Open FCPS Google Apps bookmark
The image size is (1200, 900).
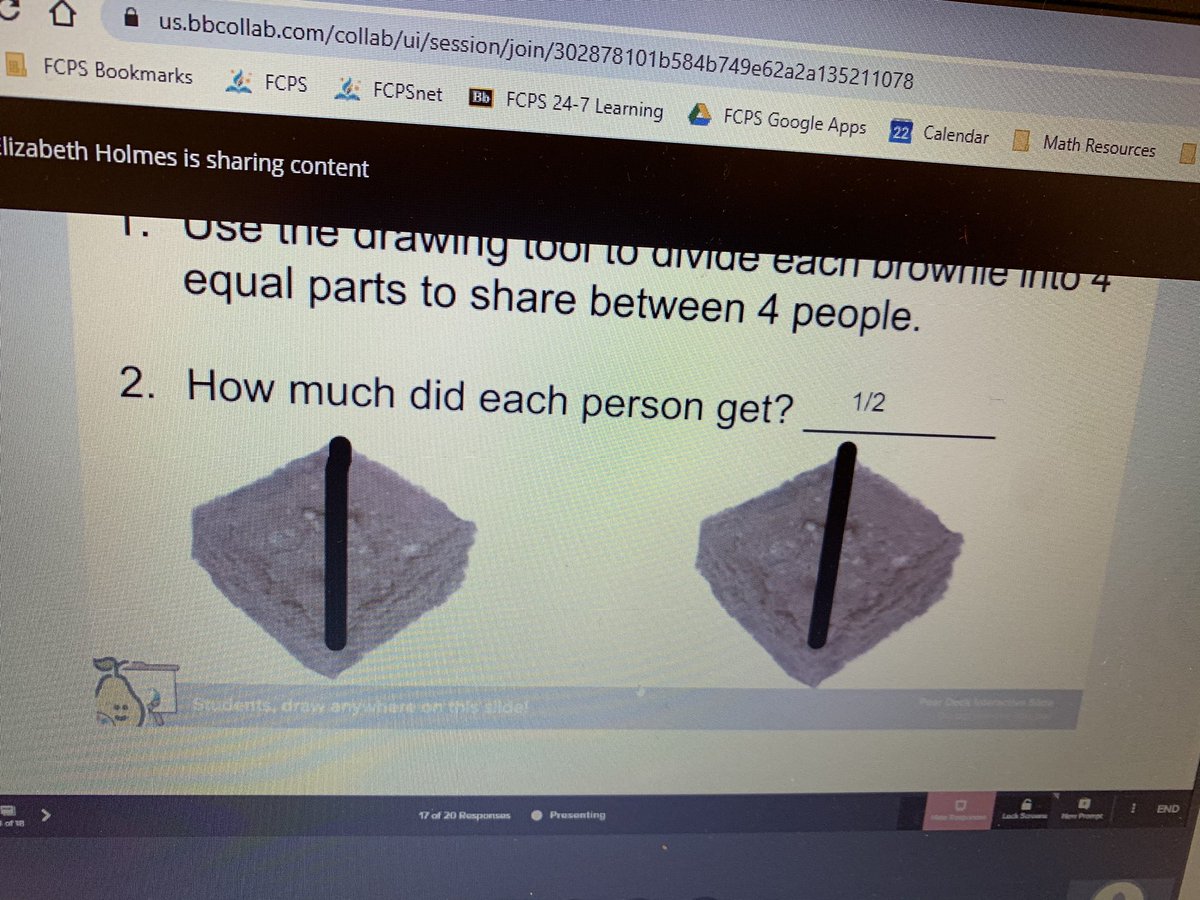click(x=778, y=120)
